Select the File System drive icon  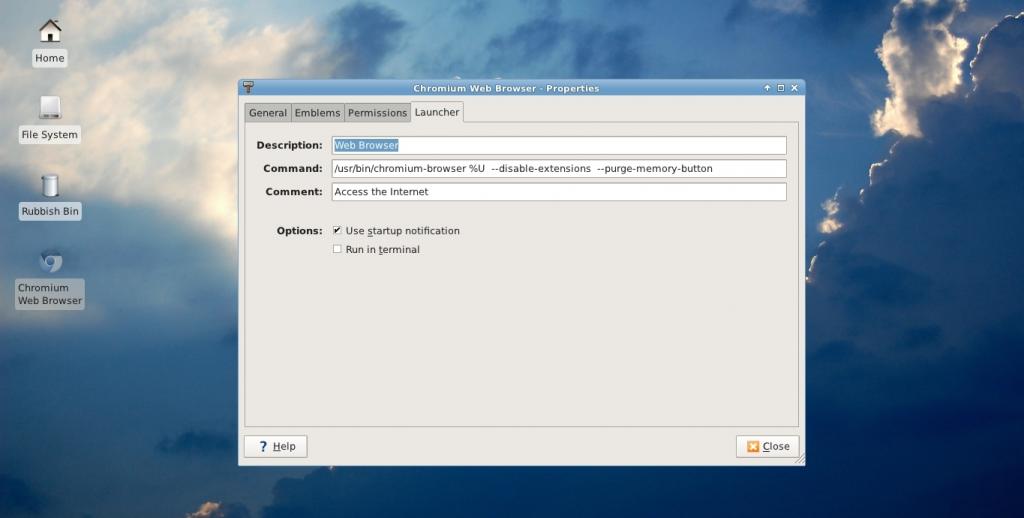[x=50, y=108]
